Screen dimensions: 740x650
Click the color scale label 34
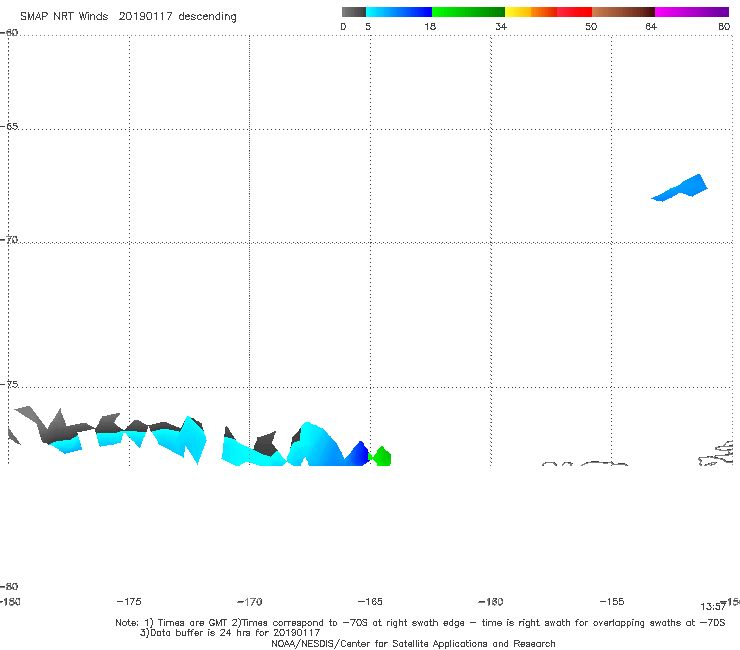pos(501,26)
